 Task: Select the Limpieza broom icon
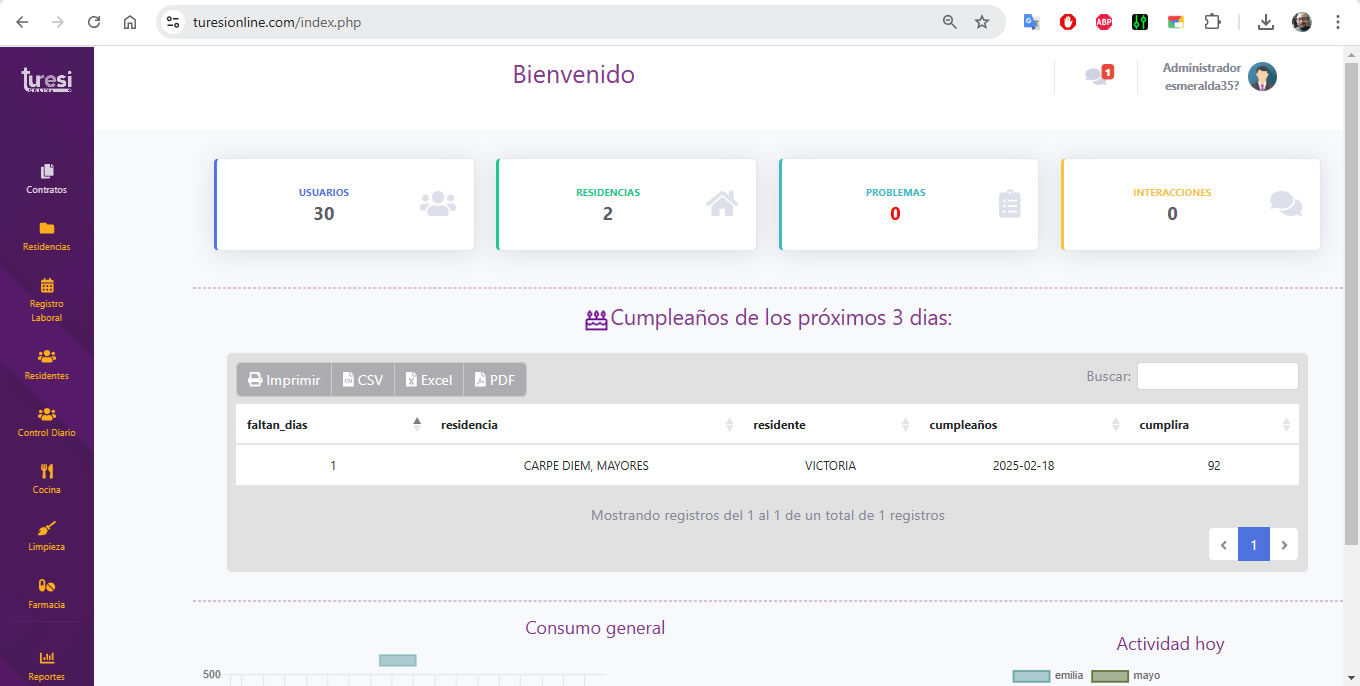[x=47, y=528]
